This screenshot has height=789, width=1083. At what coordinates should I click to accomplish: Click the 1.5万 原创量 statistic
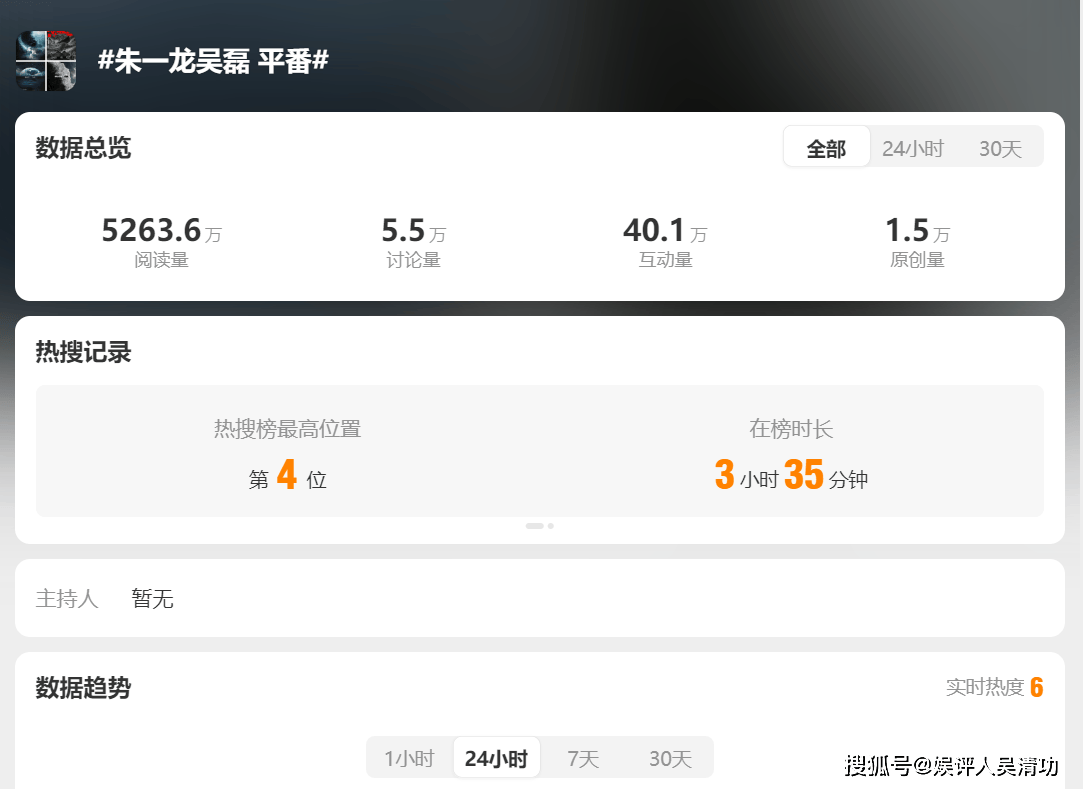[x=917, y=241]
